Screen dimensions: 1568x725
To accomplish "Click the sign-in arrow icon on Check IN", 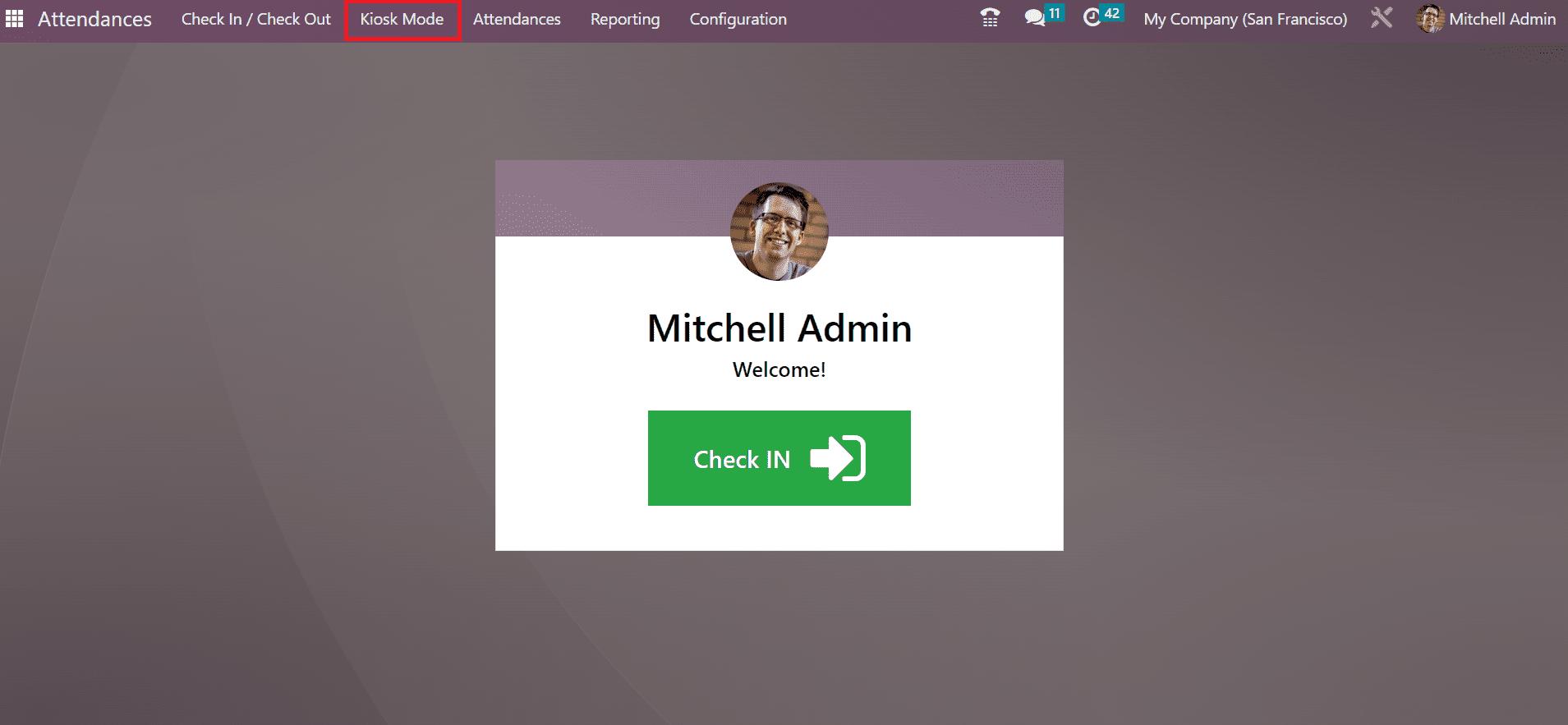I will (838, 458).
